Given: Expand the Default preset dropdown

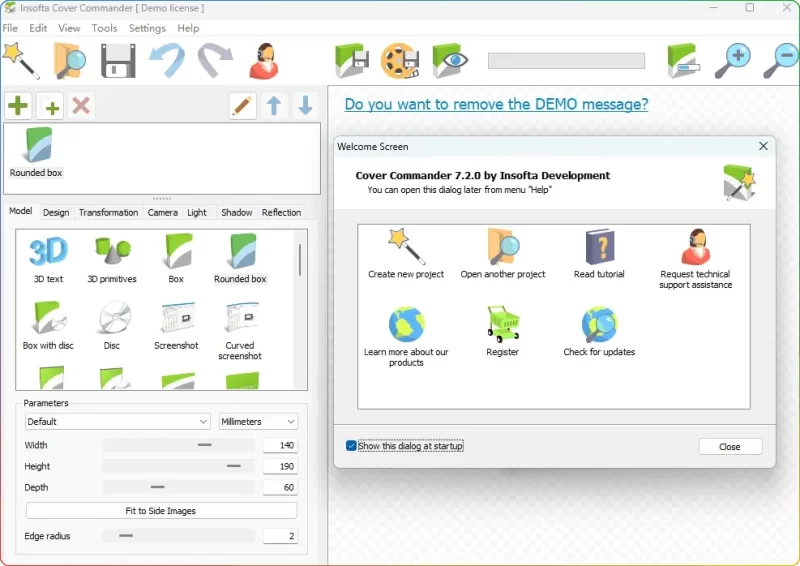Looking at the screenshot, I should 118,422.
